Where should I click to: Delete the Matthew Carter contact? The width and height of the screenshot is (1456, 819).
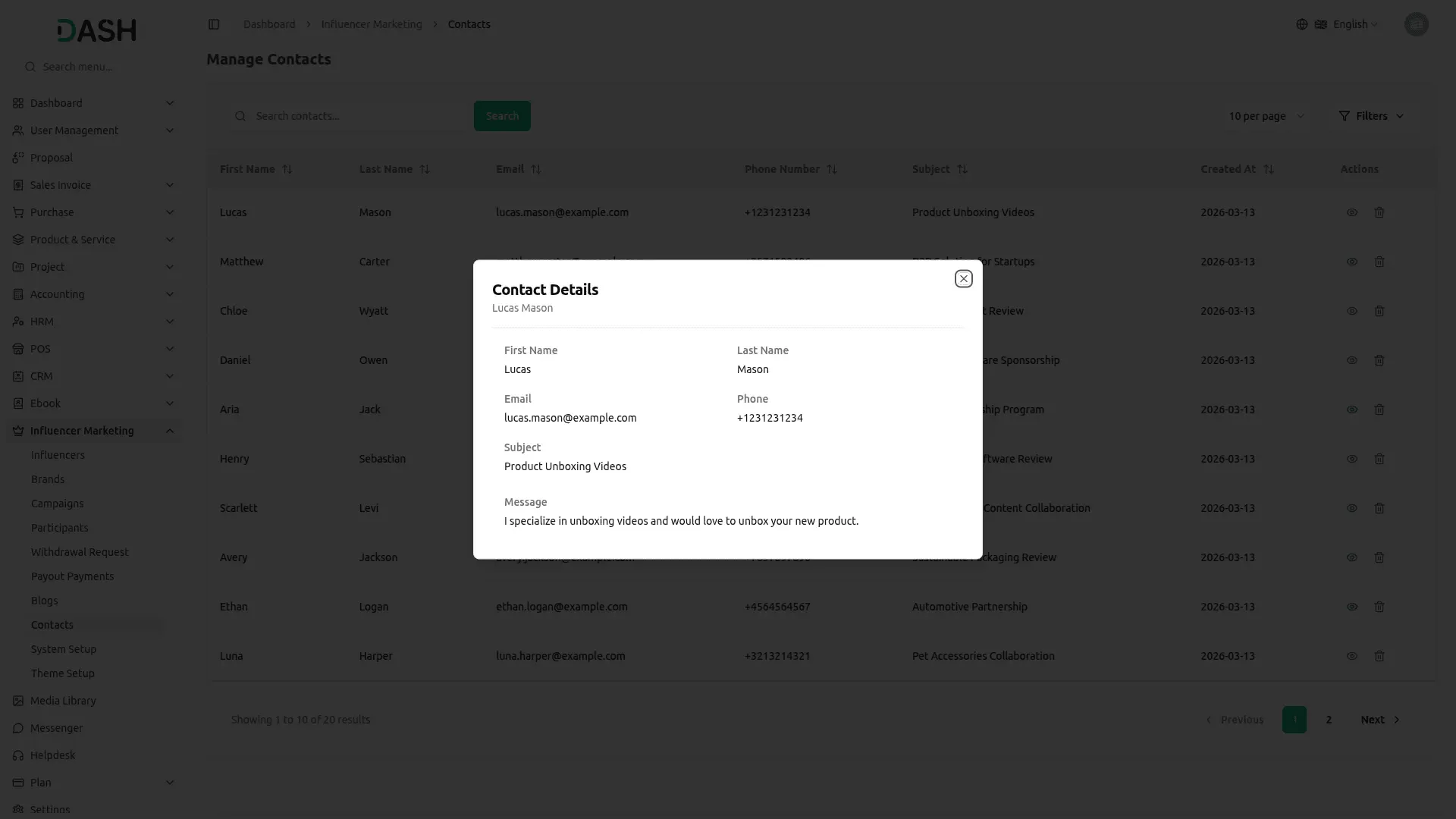pyautogui.click(x=1379, y=262)
